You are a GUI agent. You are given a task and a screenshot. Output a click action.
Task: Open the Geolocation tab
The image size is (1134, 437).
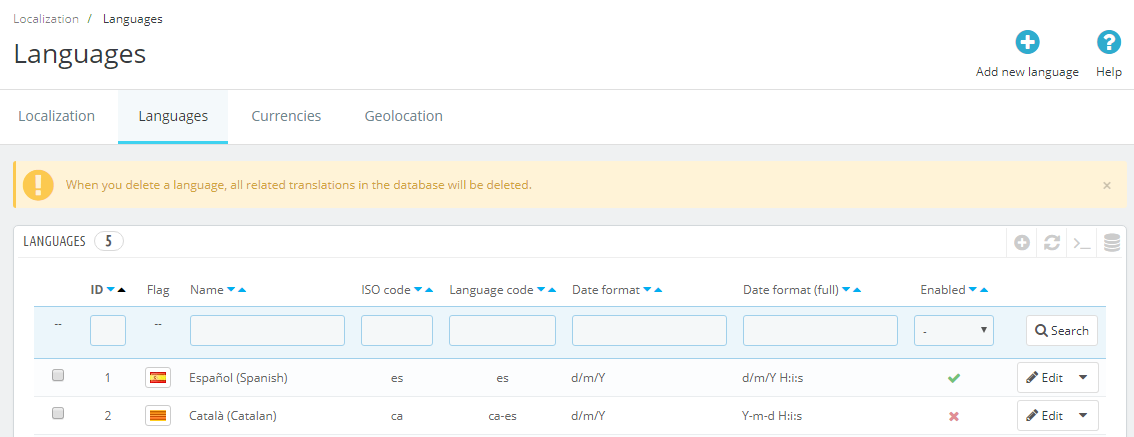pyautogui.click(x=403, y=116)
